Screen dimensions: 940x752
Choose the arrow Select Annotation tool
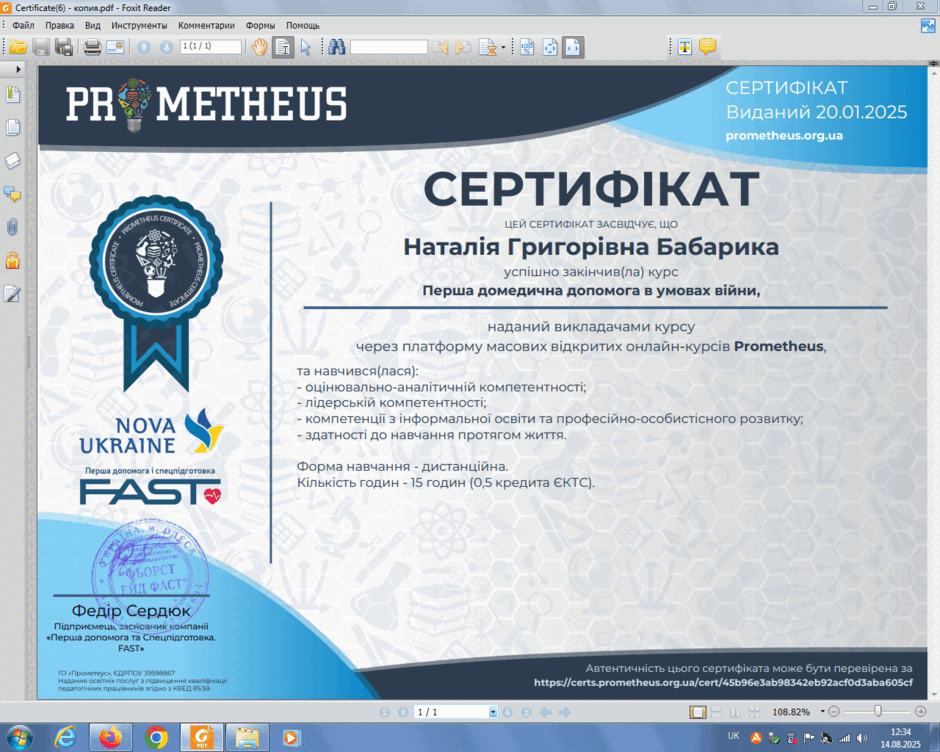(x=306, y=47)
